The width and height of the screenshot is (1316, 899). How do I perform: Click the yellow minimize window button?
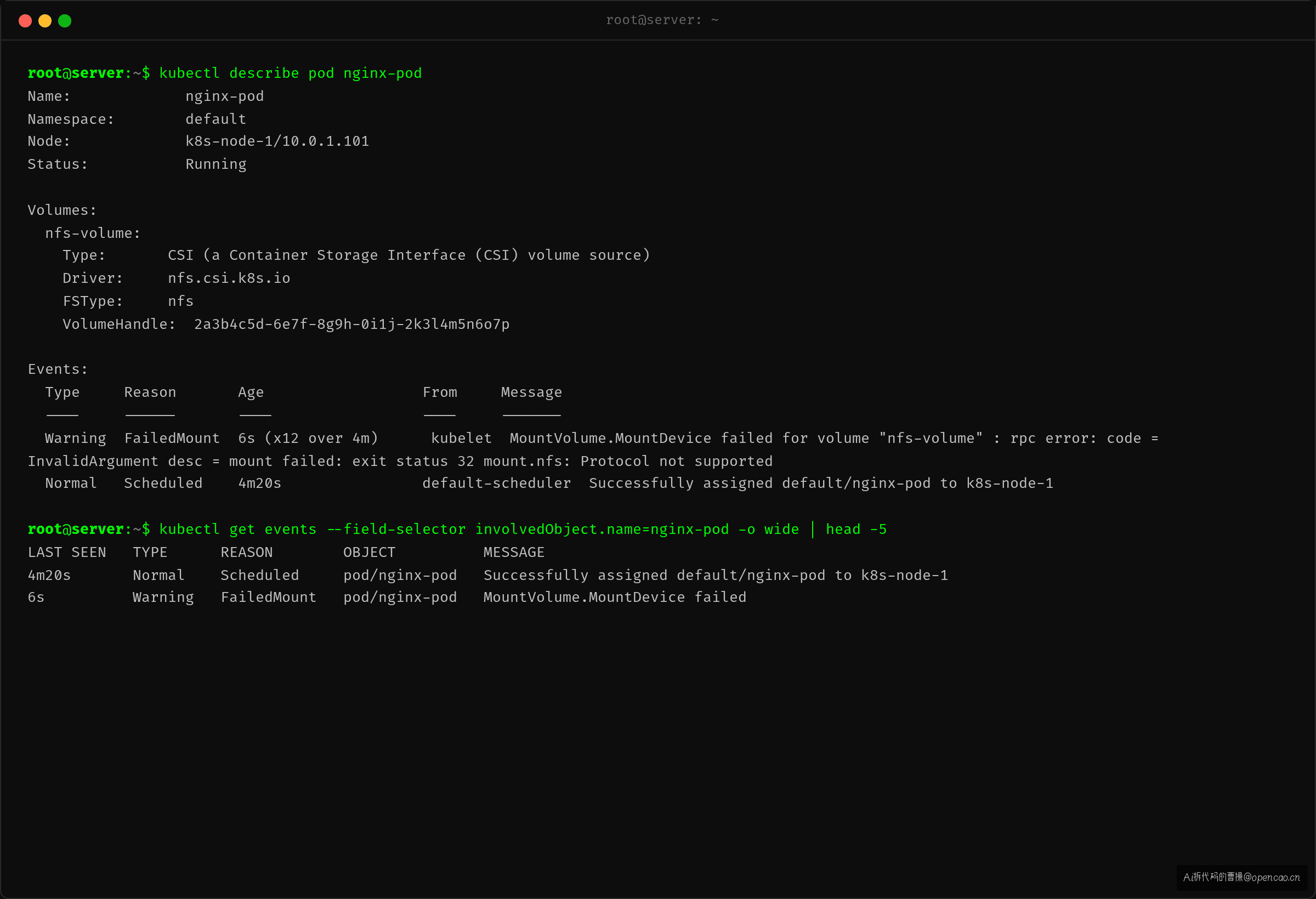[x=45, y=21]
